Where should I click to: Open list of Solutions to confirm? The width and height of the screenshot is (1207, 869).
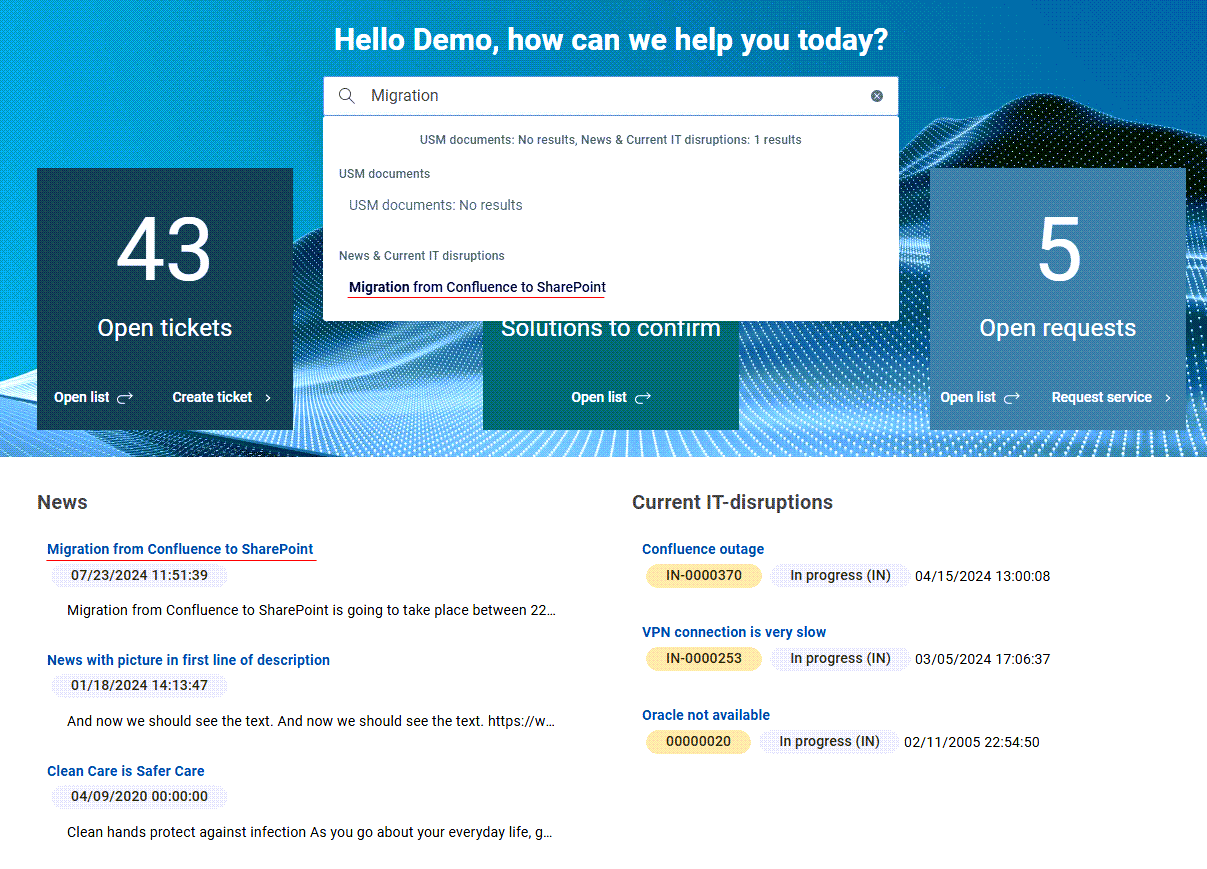tap(599, 397)
